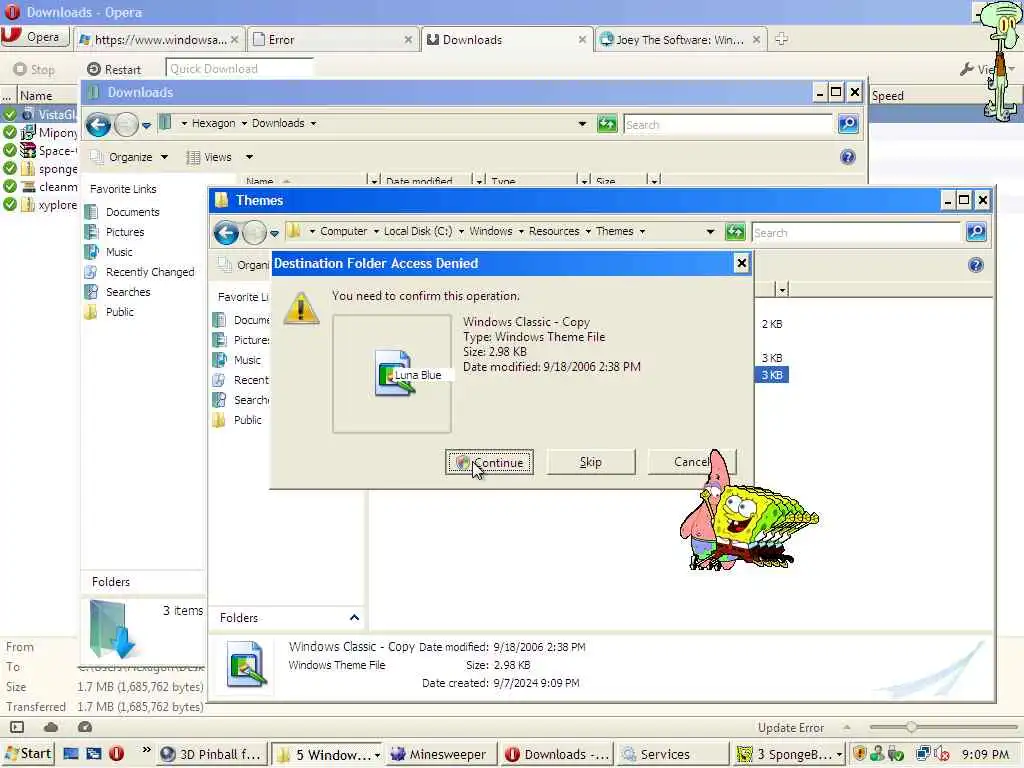The height and width of the screenshot is (768, 1024).
Task: Open help in the Themes window
Action: pyautogui.click(x=976, y=265)
